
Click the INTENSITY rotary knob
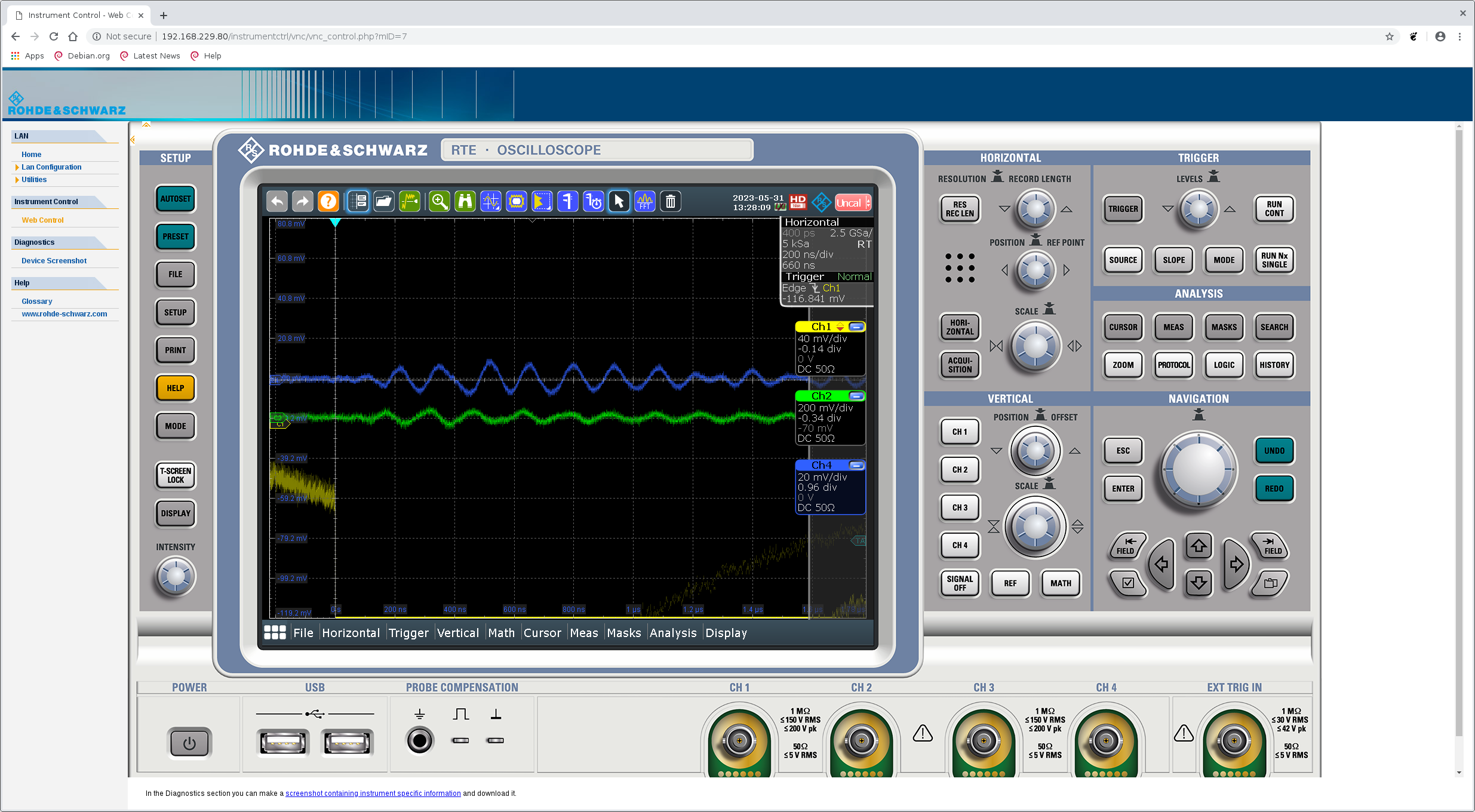[176, 577]
